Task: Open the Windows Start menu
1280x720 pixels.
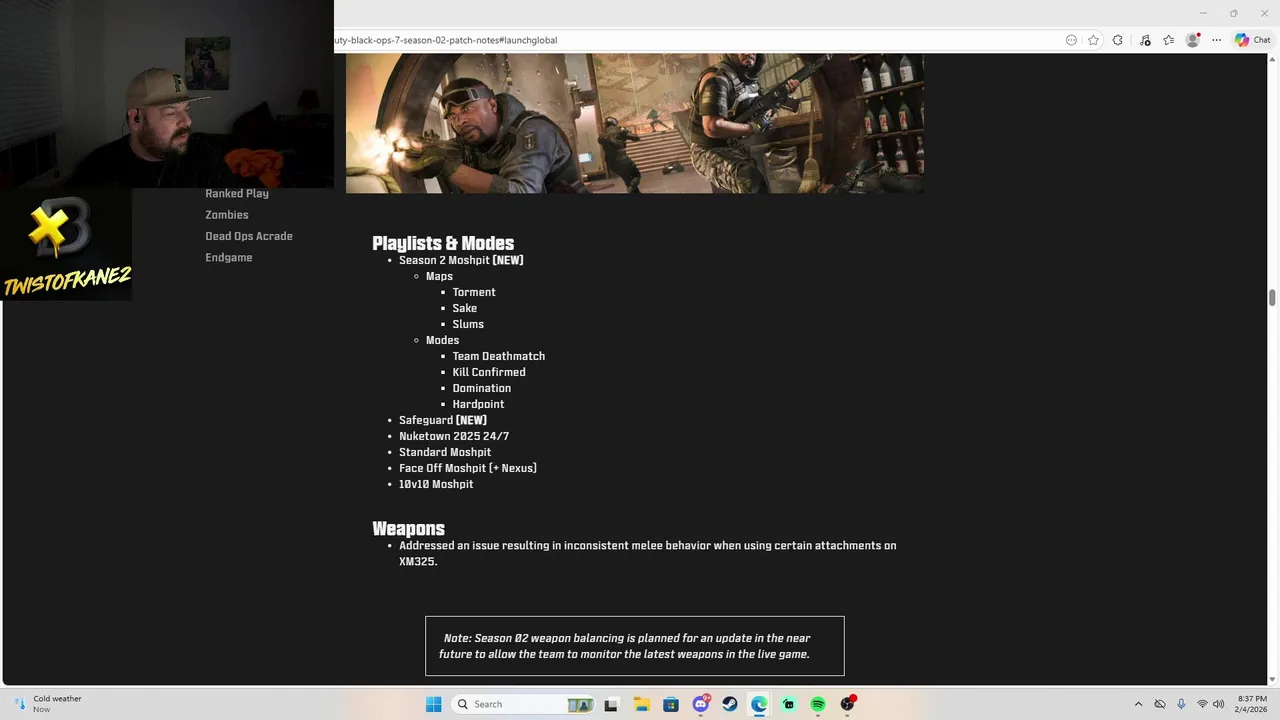Action: (x=433, y=704)
